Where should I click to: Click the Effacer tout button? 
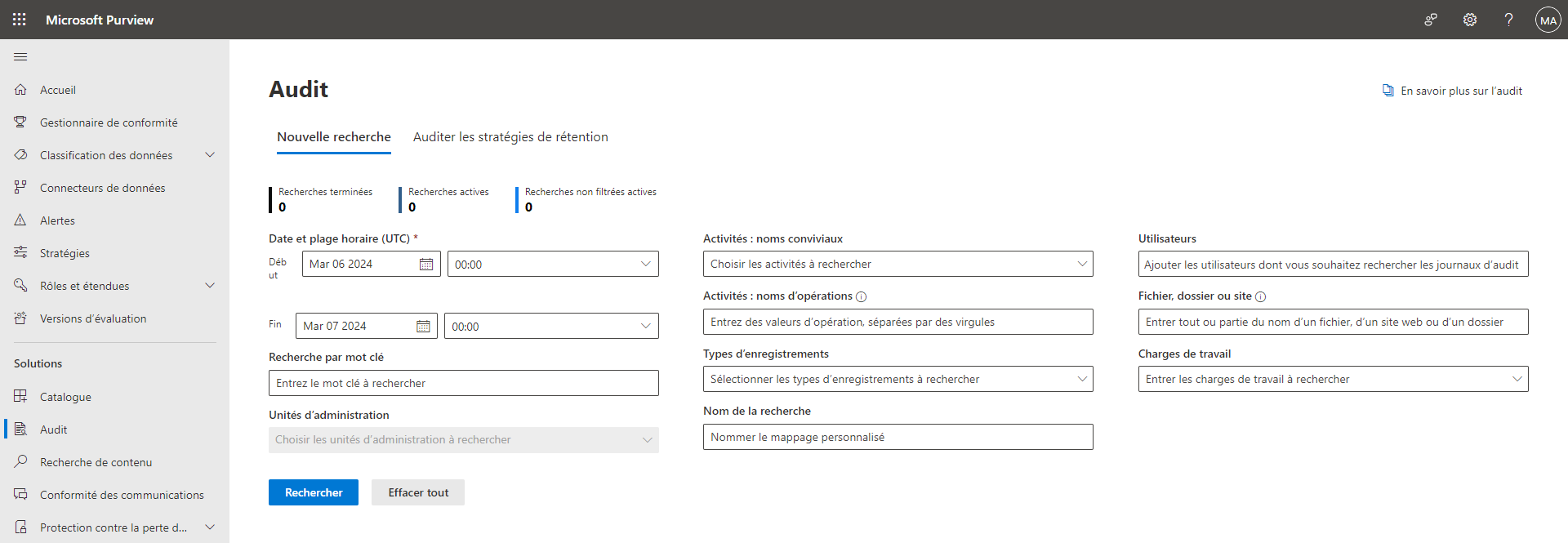418,492
